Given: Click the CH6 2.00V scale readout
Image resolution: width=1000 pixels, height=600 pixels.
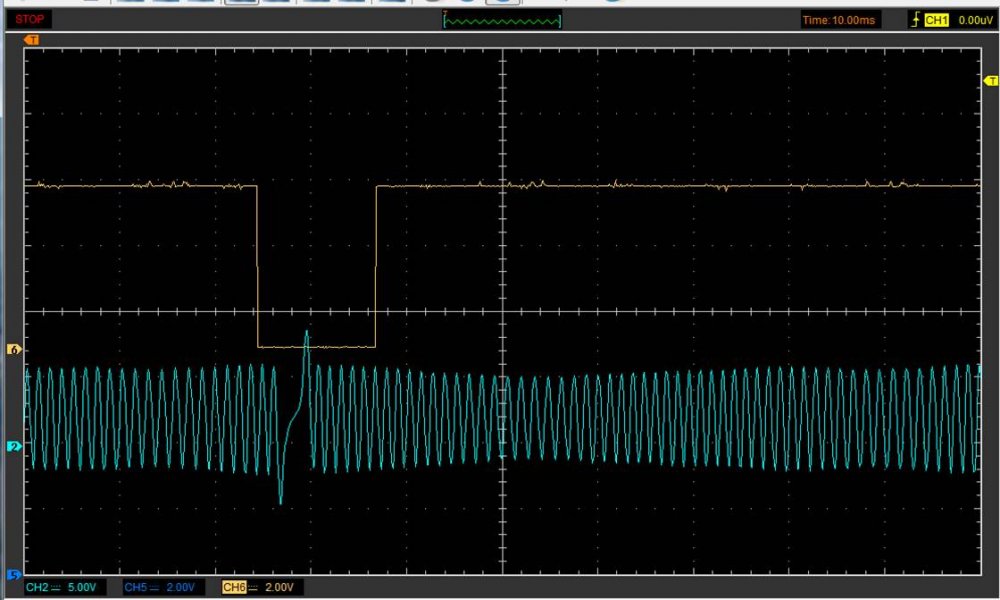Looking at the screenshot, I should coord(281,588).
